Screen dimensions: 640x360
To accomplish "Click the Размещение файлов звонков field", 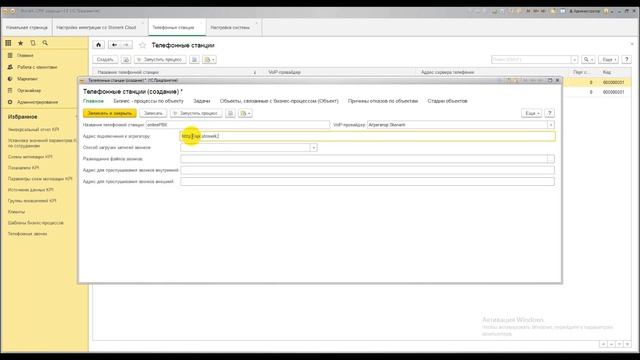I will tap(364, 159).
